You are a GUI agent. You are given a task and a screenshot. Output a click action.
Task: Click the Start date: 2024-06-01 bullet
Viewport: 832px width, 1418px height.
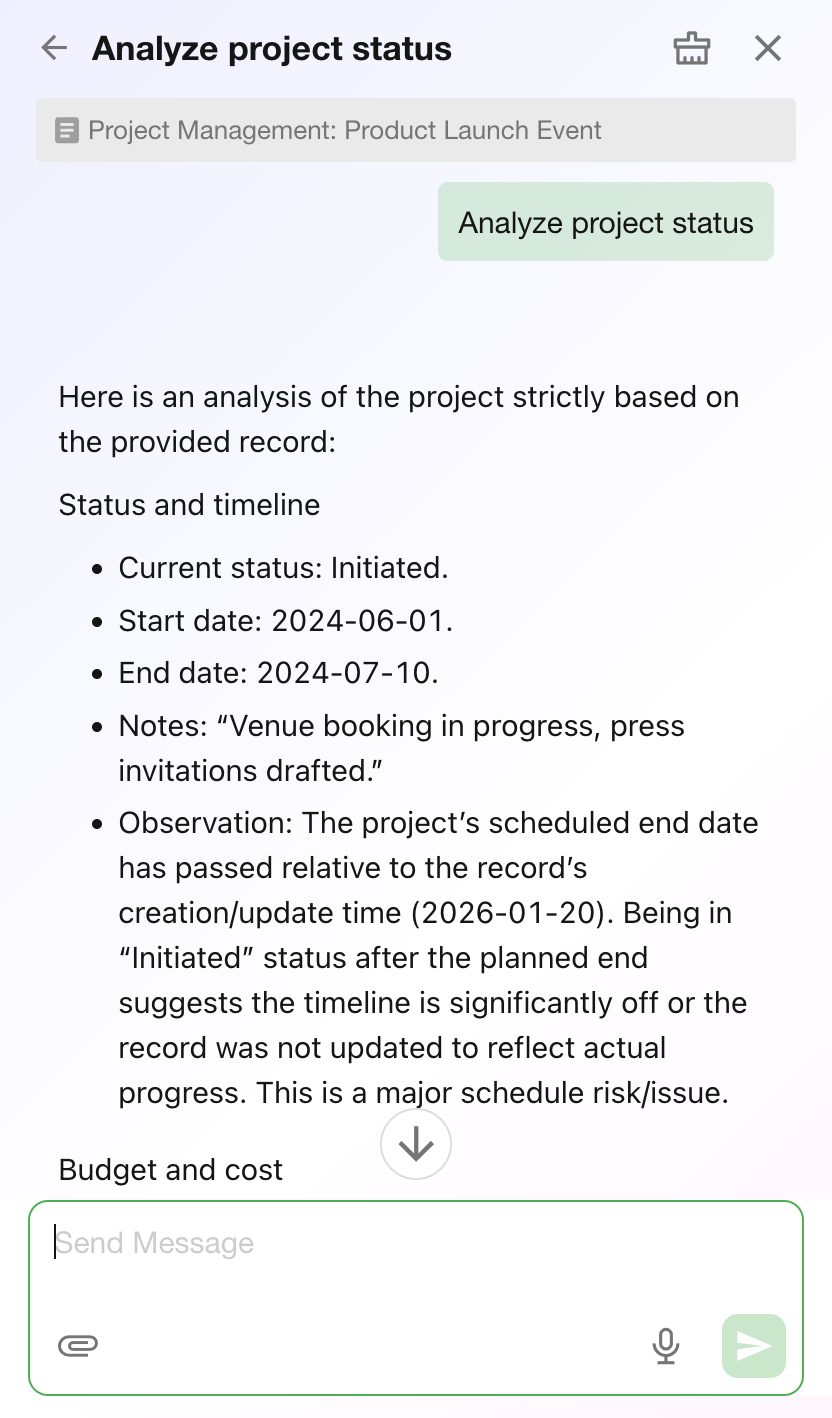[285, 621]
